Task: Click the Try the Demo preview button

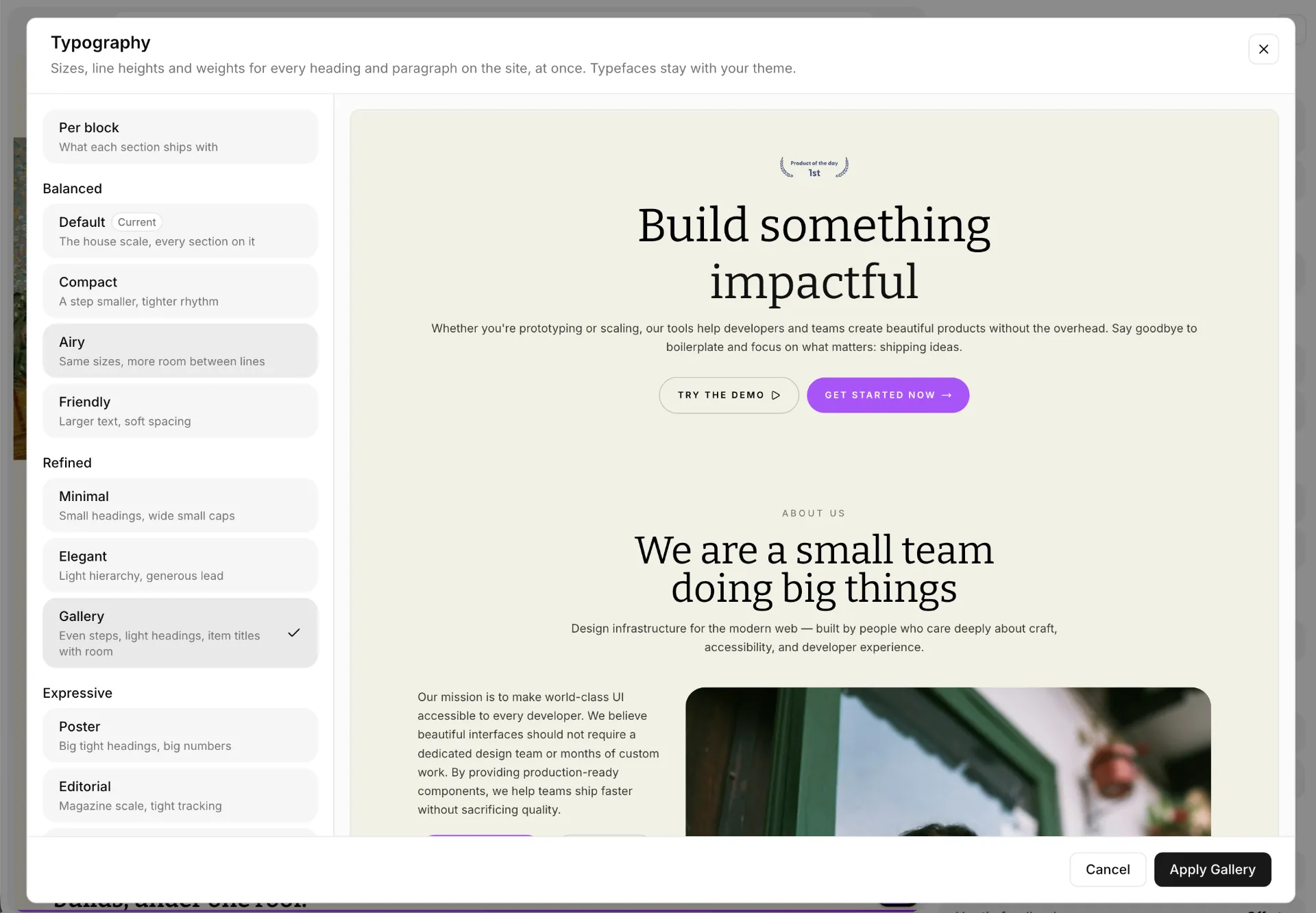Action: tap(729, 395)
